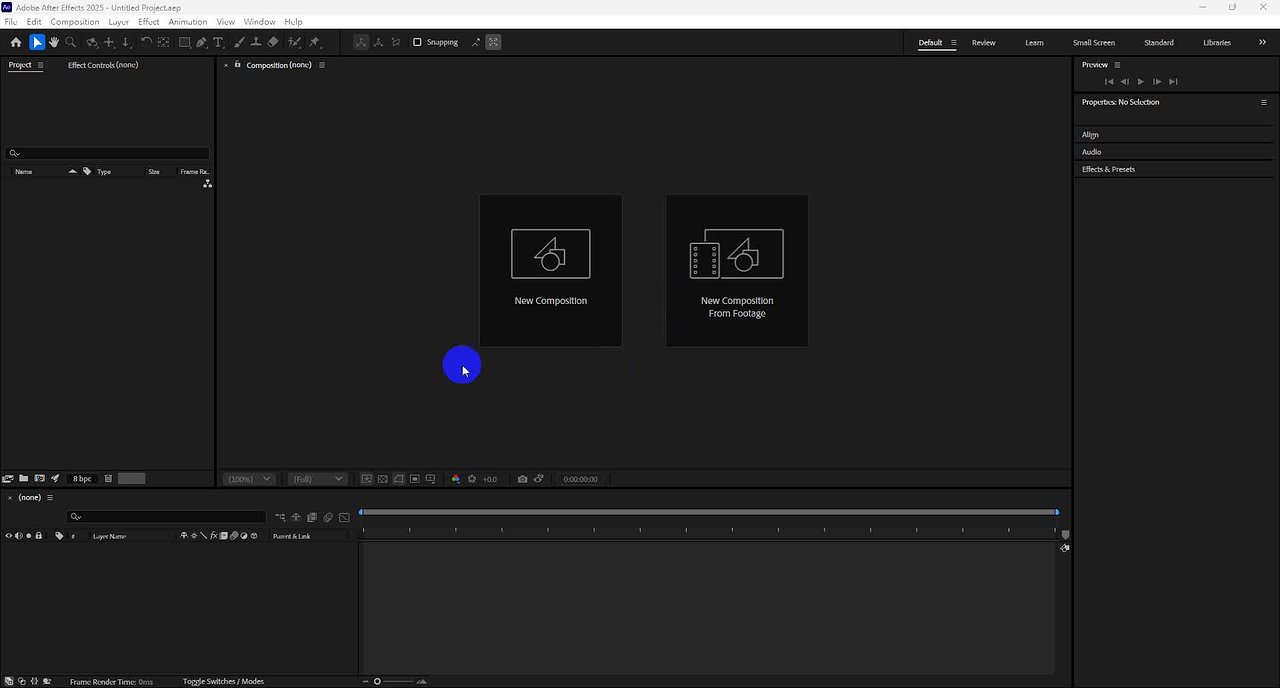1280x688 pixels.
Task: Enable the Snapping checkbox
Action: point(417,42)
